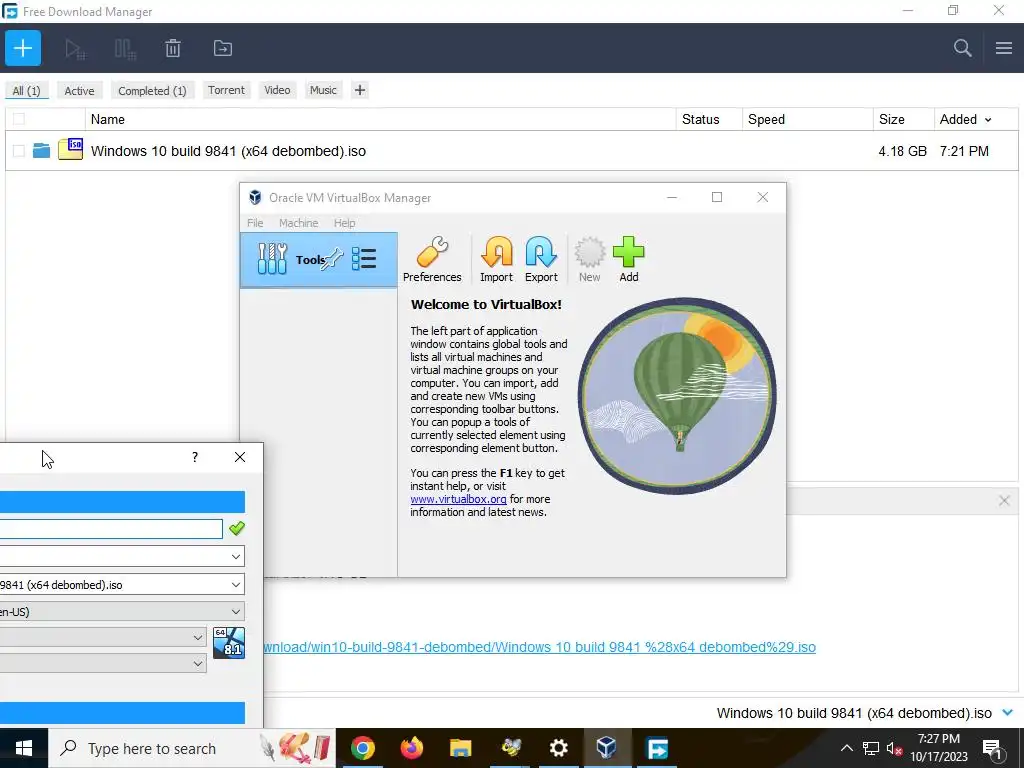Viewport: 1024px width, 768px height.
Task: Click the taskbar search box Type here to search
Action: [x=191, y=748]
